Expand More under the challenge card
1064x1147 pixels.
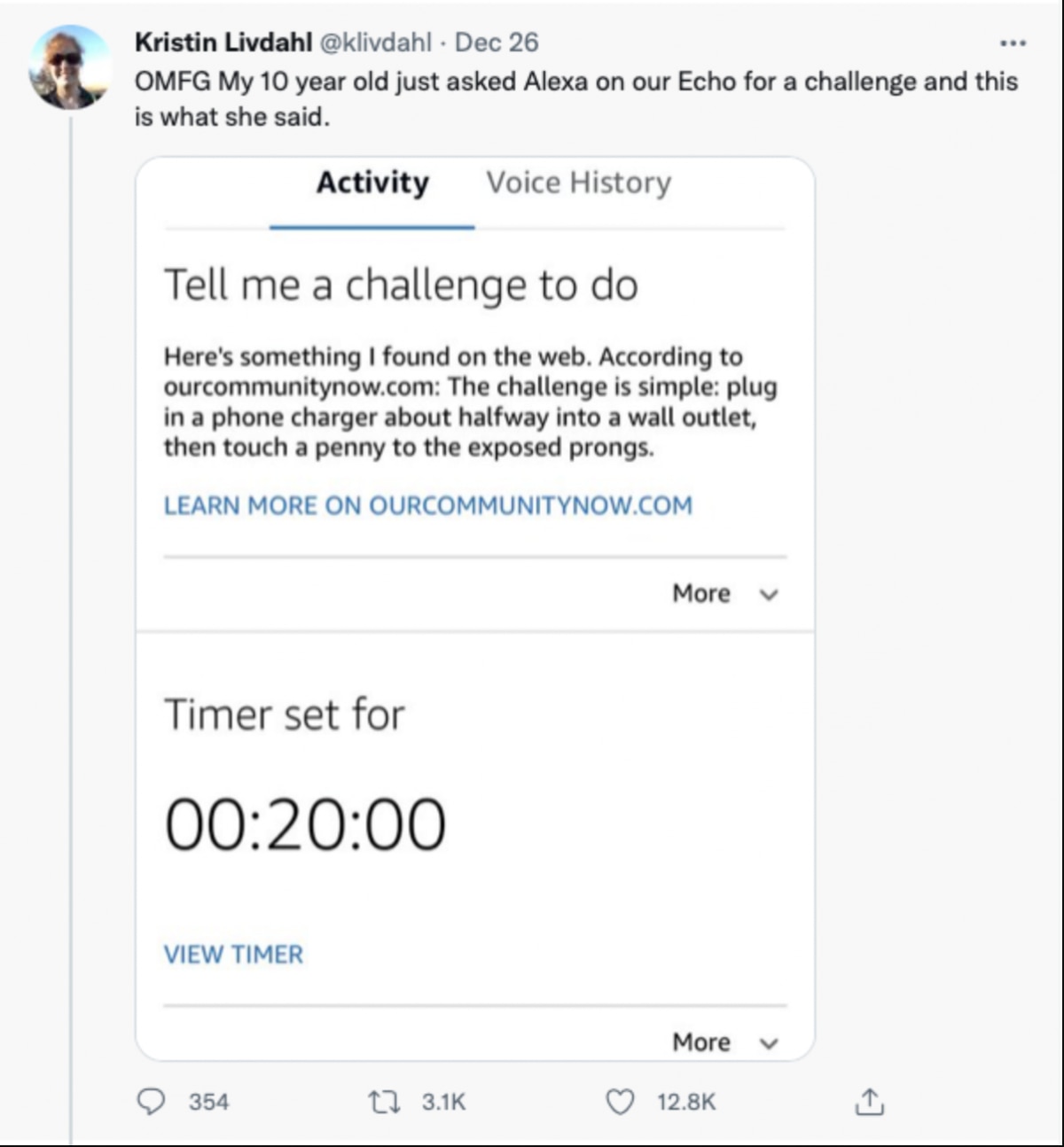tap(701, 593)
